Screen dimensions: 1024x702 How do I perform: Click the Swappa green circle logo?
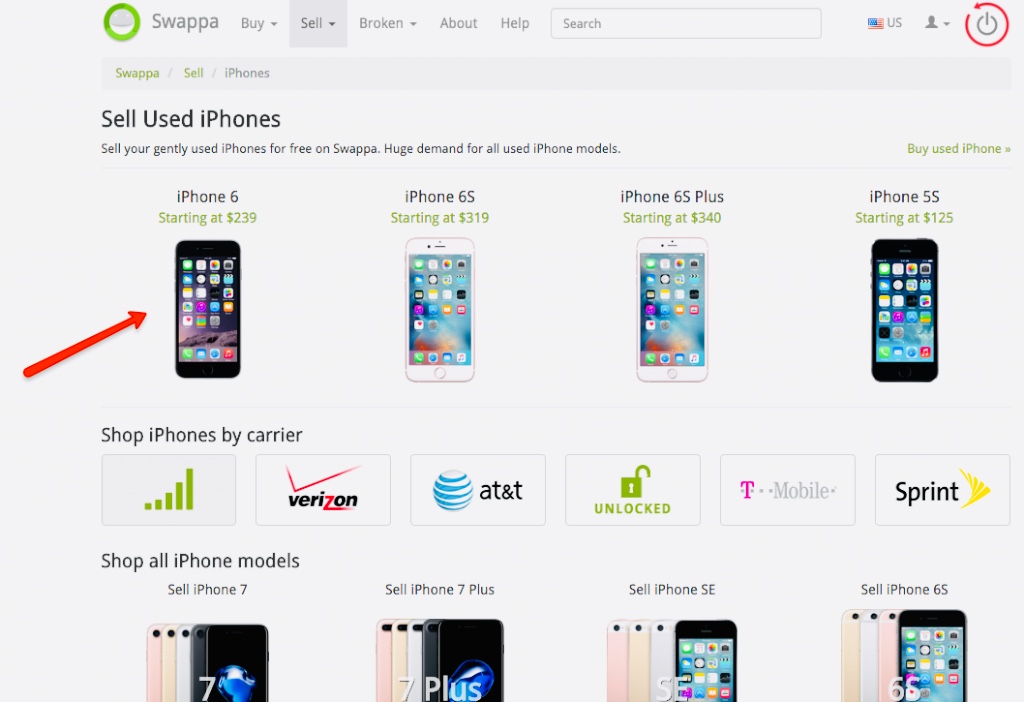[121, 22]
